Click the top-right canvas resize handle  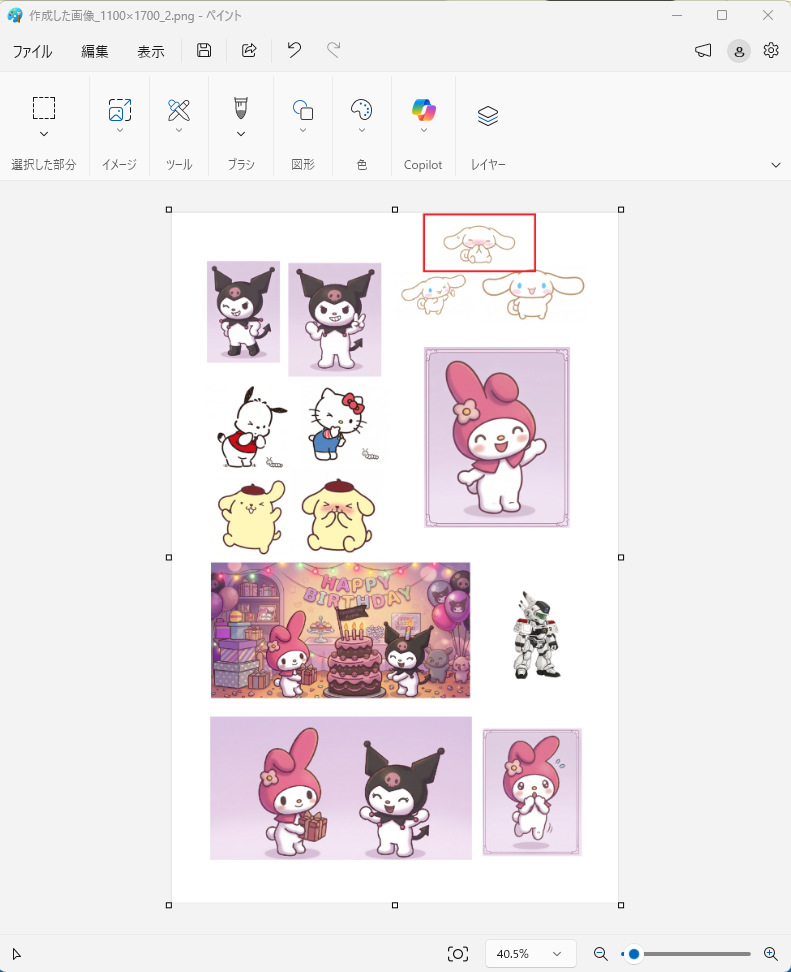621,210
